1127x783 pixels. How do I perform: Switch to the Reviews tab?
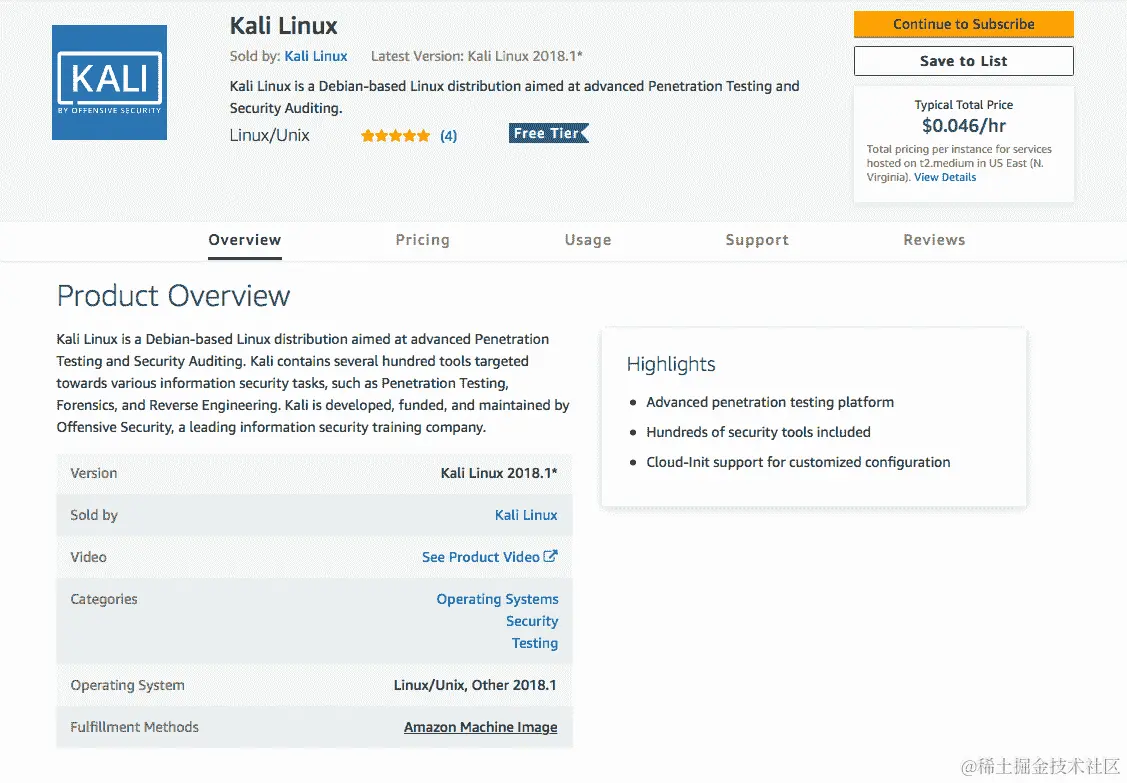[x=934, y=240]
